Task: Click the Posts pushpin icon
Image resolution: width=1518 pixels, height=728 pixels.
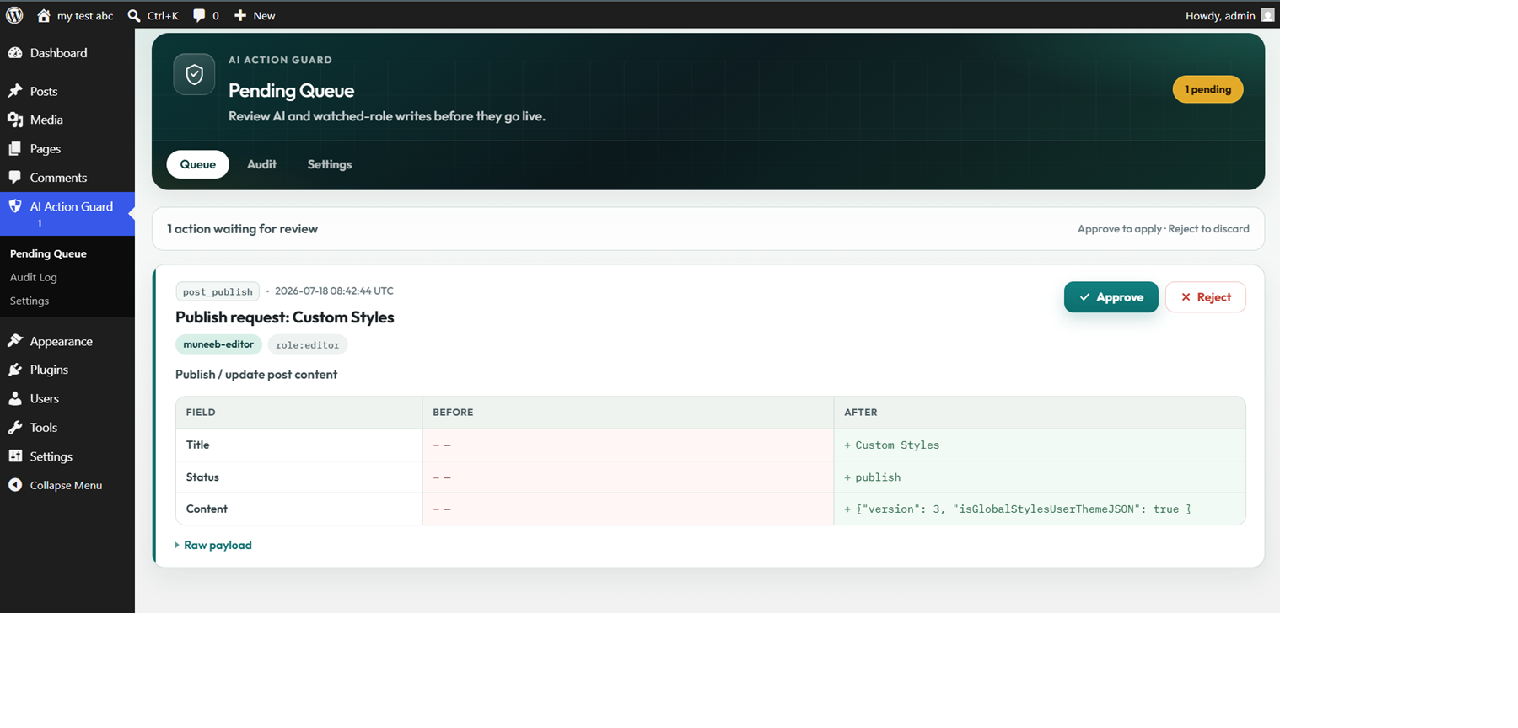Action: pyautogui.click(x=15, y=91)
